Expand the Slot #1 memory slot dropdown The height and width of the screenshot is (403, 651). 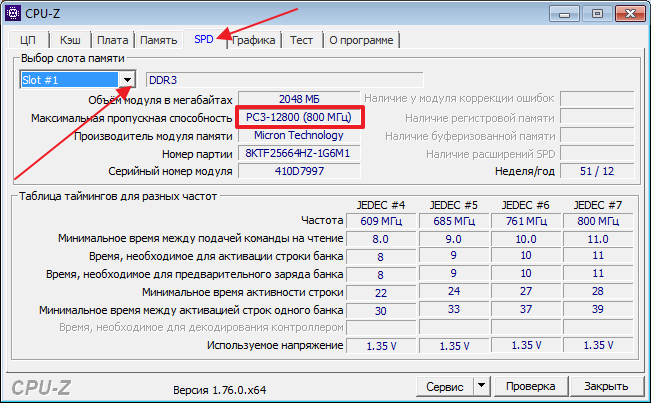pyautogui.click(x=127, y=80)
